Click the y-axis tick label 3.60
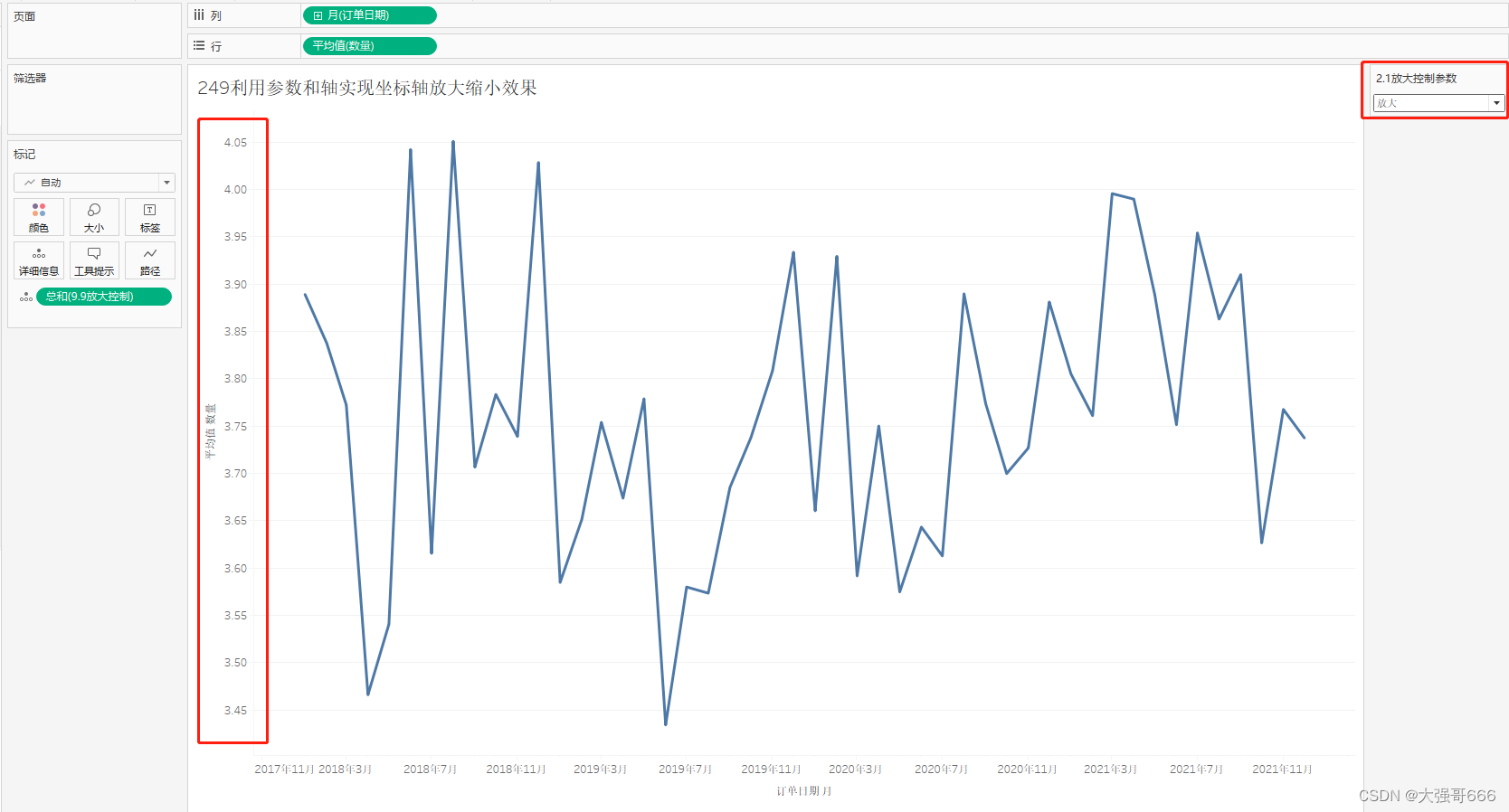 [x=235, y=568]
